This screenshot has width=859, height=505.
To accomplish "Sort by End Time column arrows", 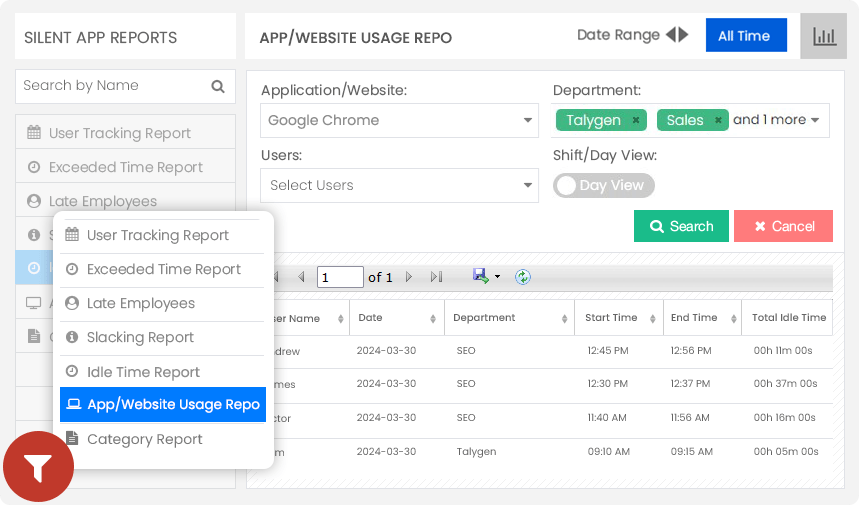I will pos(734,318).
